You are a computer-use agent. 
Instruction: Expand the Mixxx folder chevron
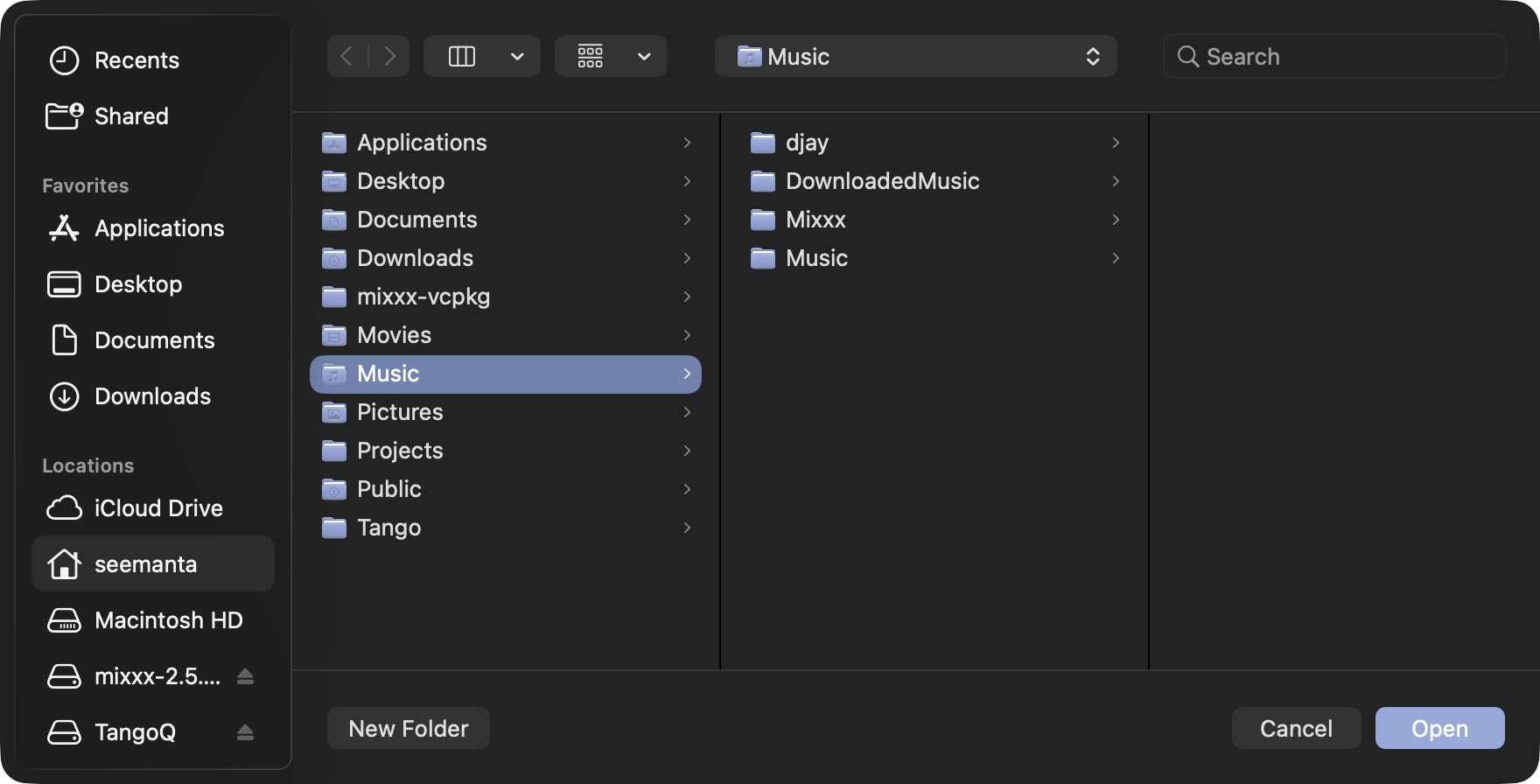[x=1116, y=220]
